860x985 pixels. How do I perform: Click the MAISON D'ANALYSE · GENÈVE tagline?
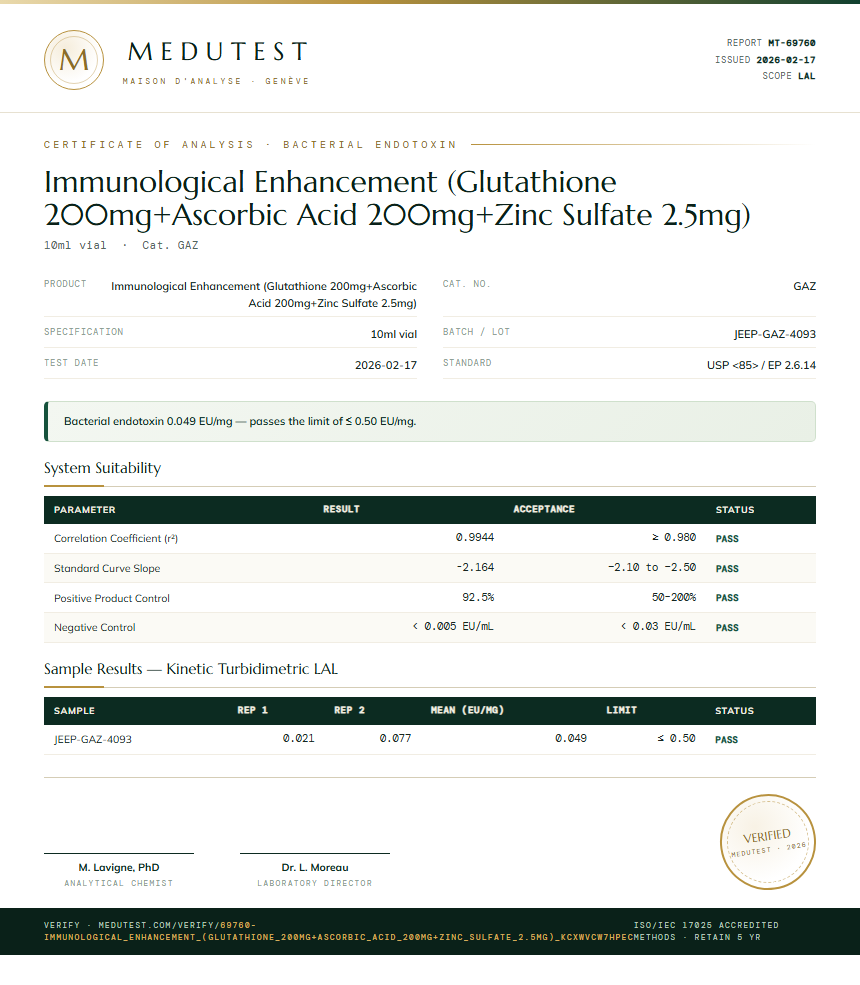point(216,81)
